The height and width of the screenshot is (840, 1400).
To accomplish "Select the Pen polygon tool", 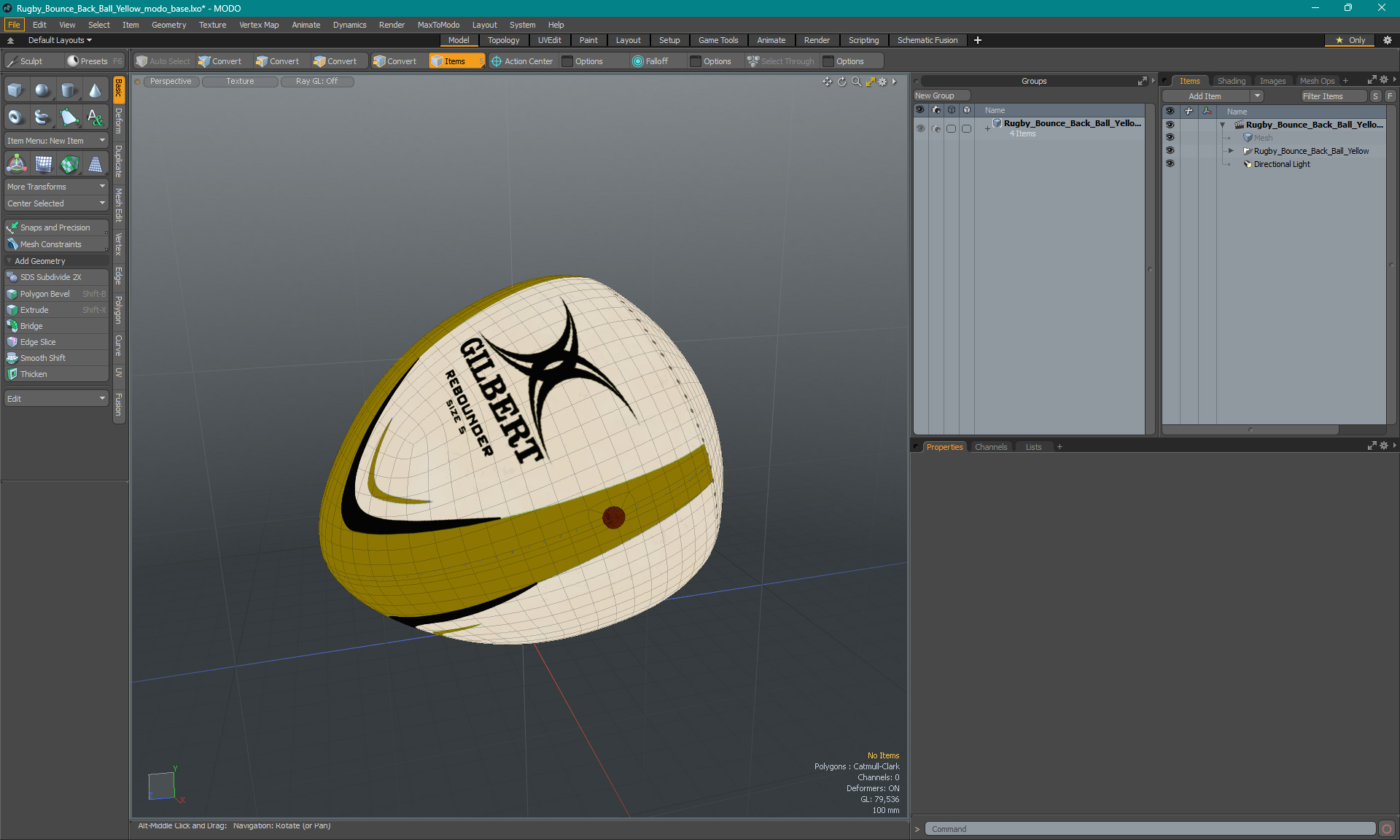I will point(69,117).
